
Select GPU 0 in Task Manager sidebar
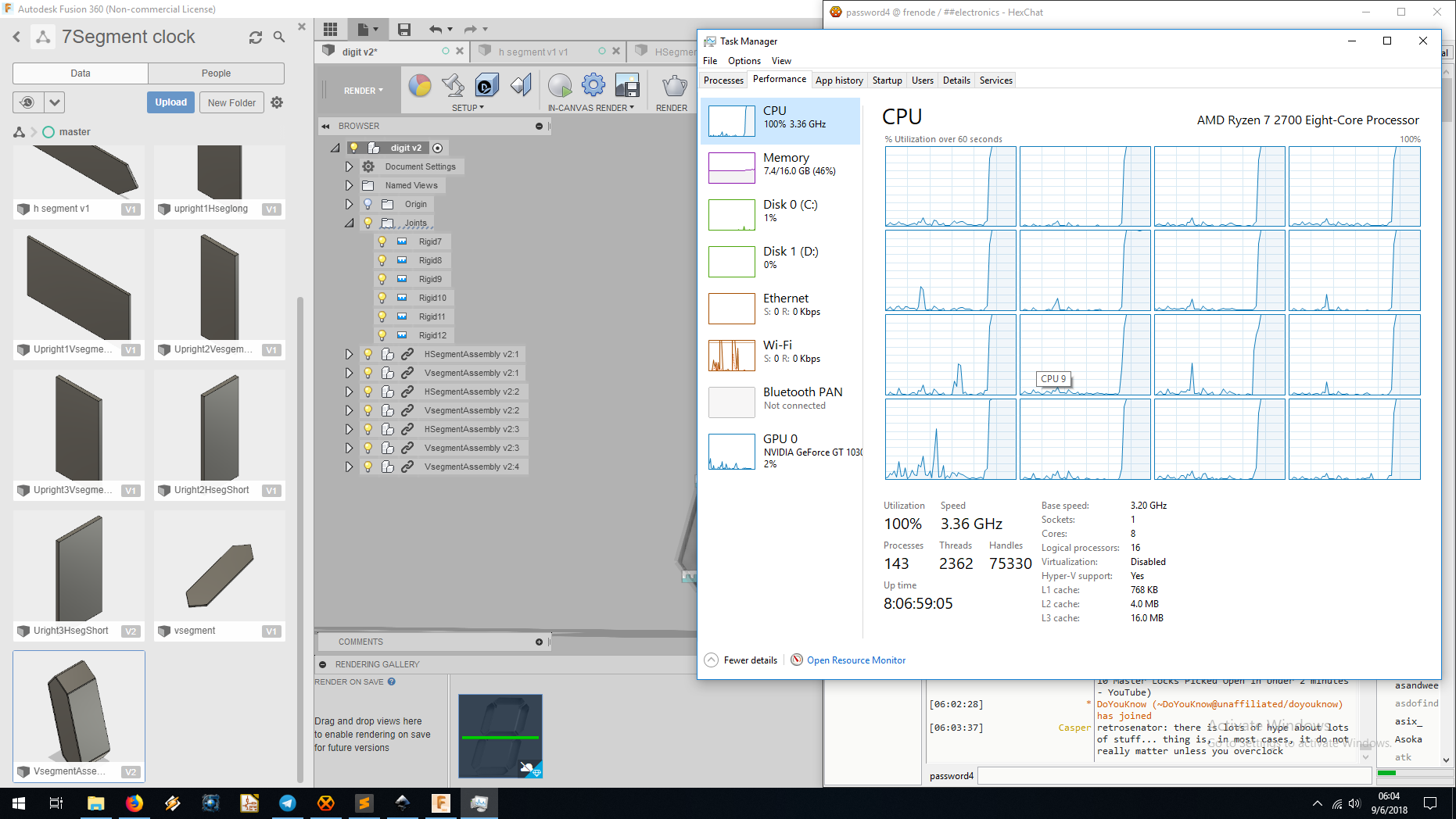780,452
